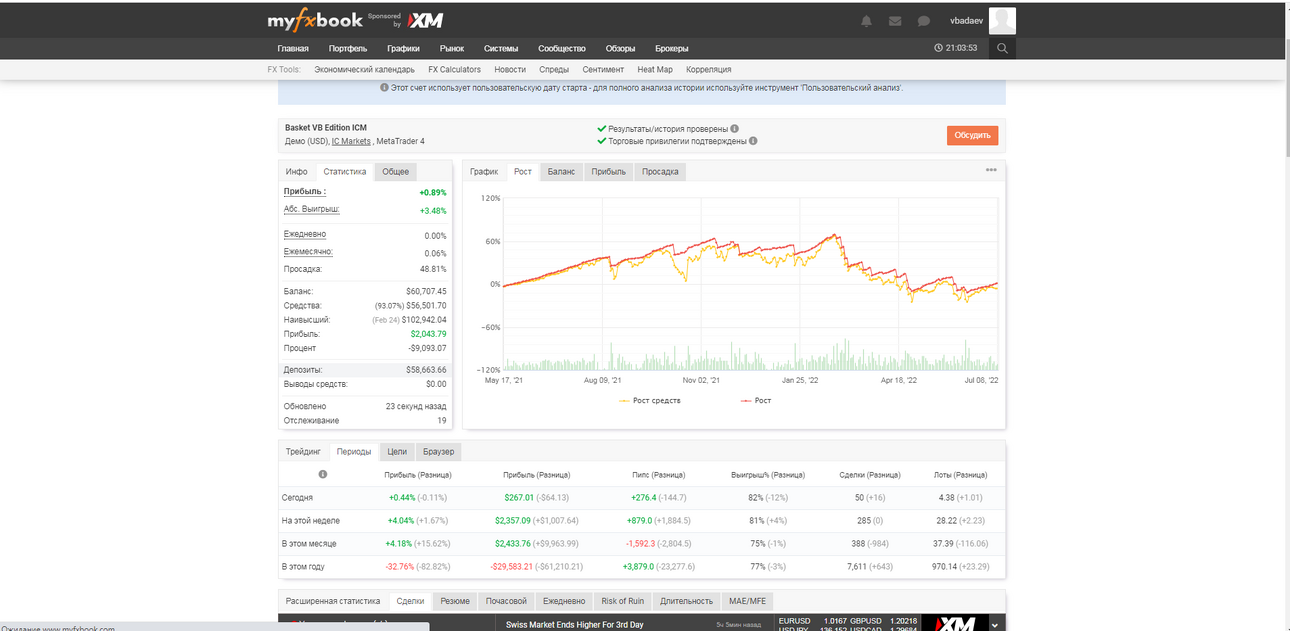Viewport: 1290px width, 631px height.
Task: Click the Ежемесячно label
Action: point(308,252)
